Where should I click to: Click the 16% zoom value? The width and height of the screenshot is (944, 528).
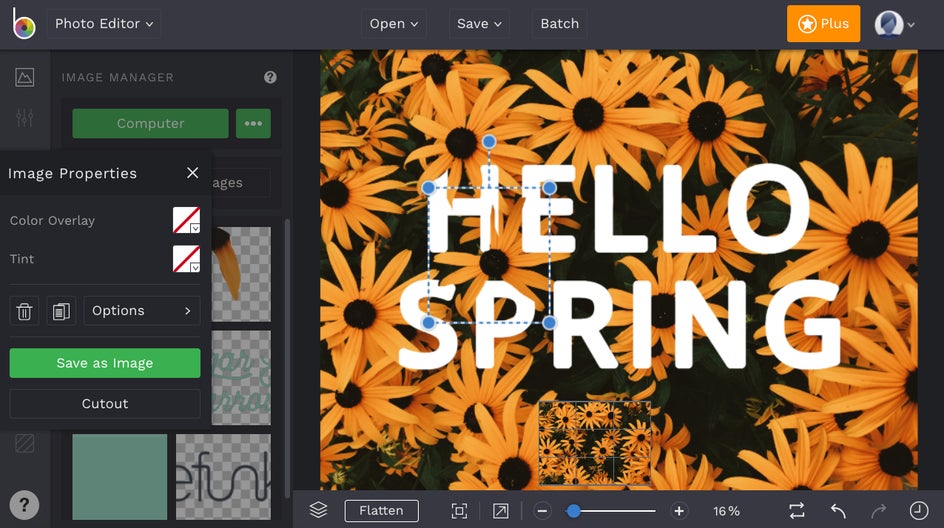[x=726, y=511]
